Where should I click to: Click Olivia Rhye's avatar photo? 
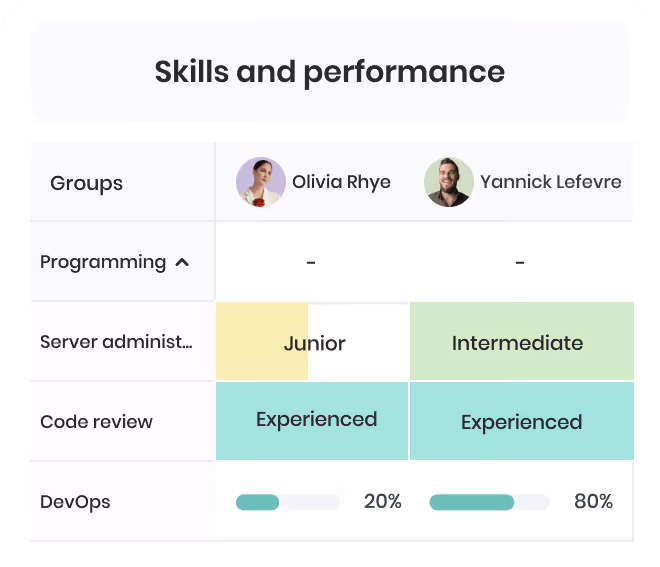[x=261, y=182]
